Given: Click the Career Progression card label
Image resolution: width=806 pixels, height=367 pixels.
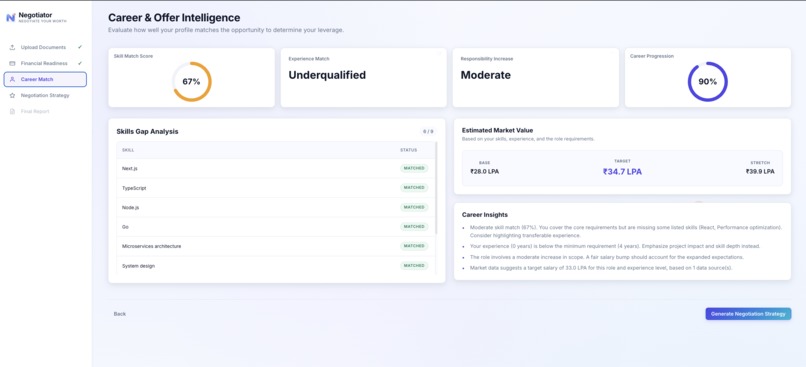Looking at the screenshot, I should (x=652, y=56).
